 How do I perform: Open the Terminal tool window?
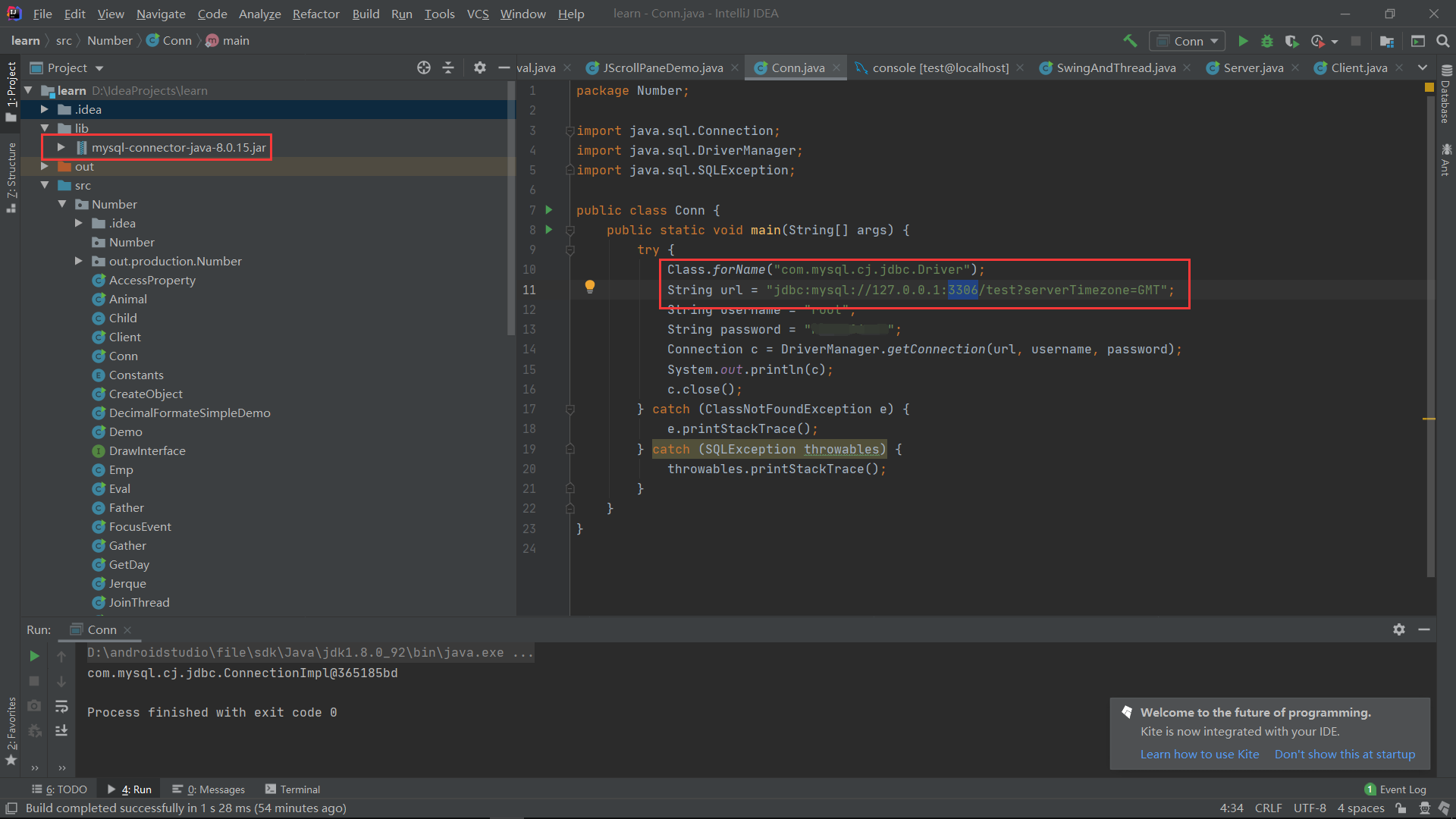[293, 789]
